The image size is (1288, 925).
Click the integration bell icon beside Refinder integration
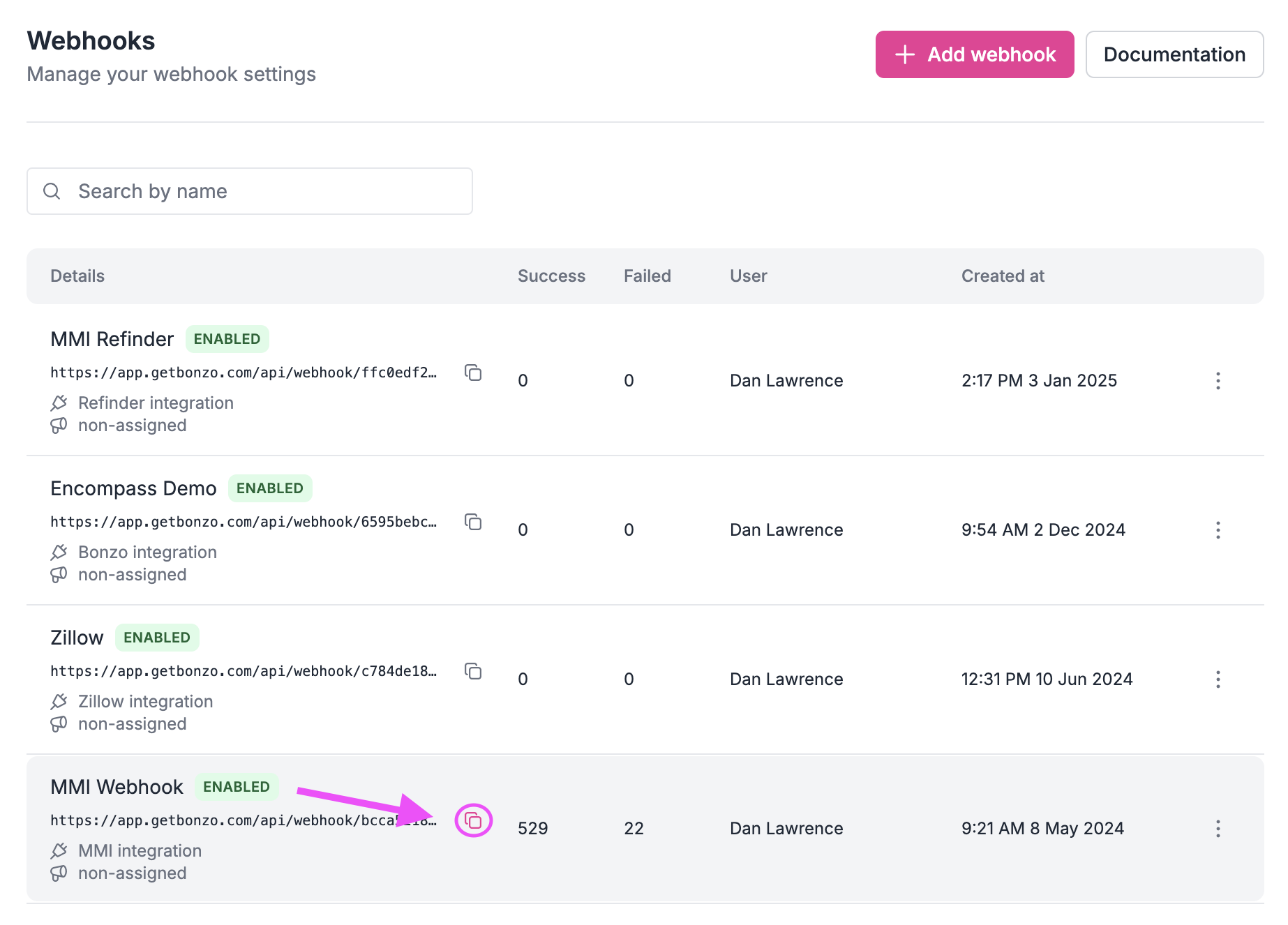[59, 403]
